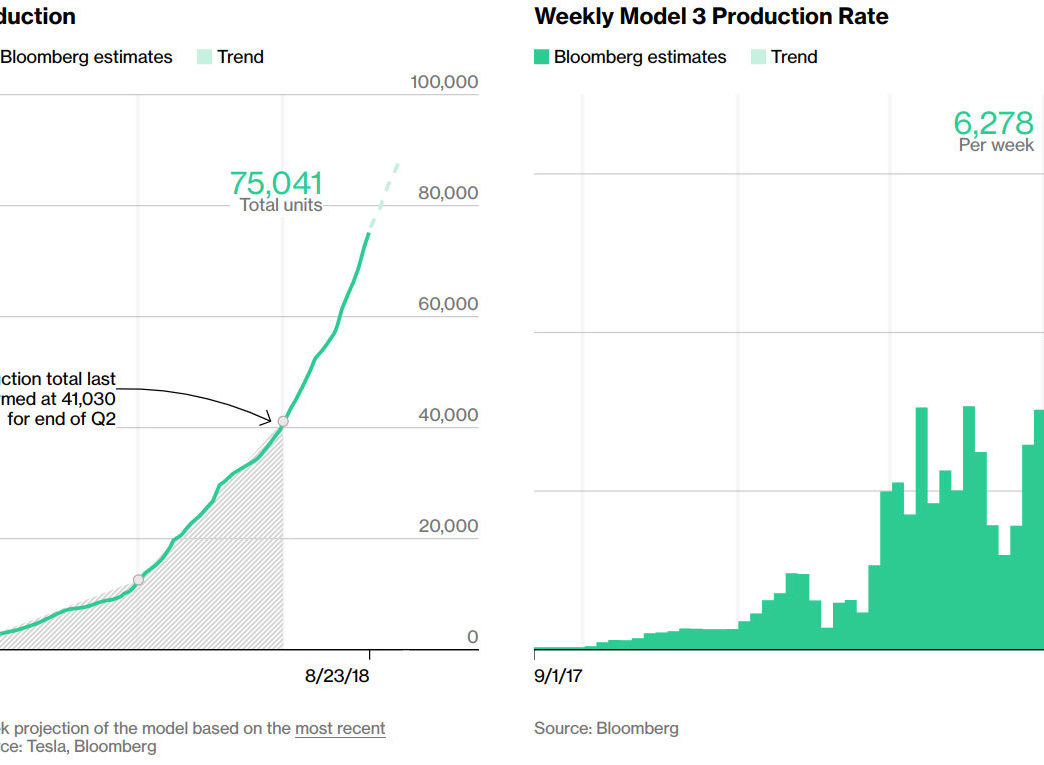Screen dimensions: 1044x765
Task: Click the 'Bloomberg estimates' text in weekly chart legend
Action: point(640,57)
